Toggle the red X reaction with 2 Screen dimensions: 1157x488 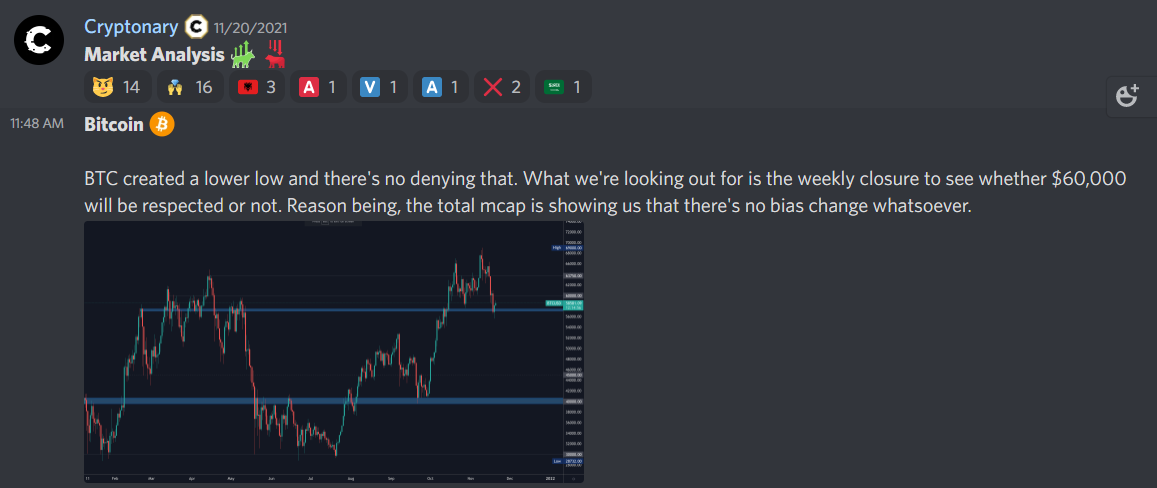point(502,87)
